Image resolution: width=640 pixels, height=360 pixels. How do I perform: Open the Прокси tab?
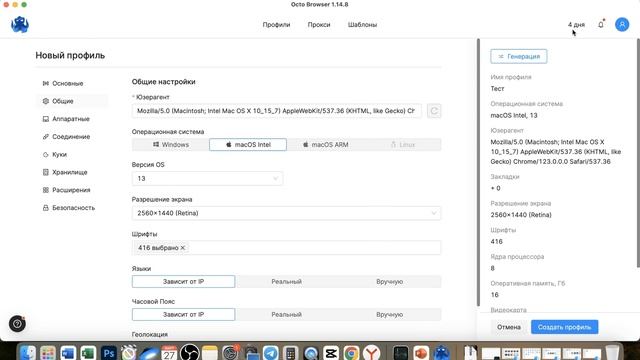(319, 24)
